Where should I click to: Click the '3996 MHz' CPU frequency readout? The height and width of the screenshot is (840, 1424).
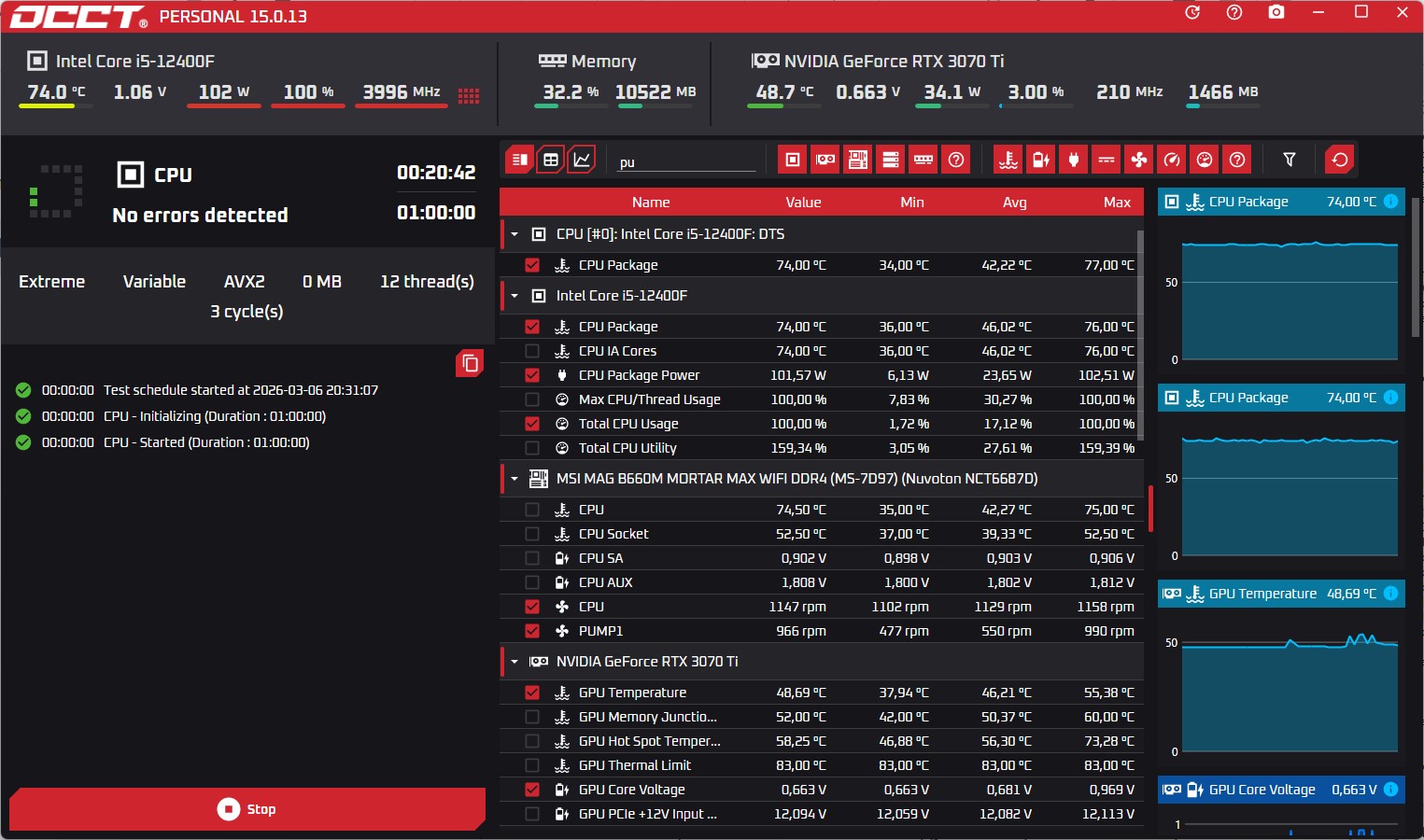coord(402,91)
